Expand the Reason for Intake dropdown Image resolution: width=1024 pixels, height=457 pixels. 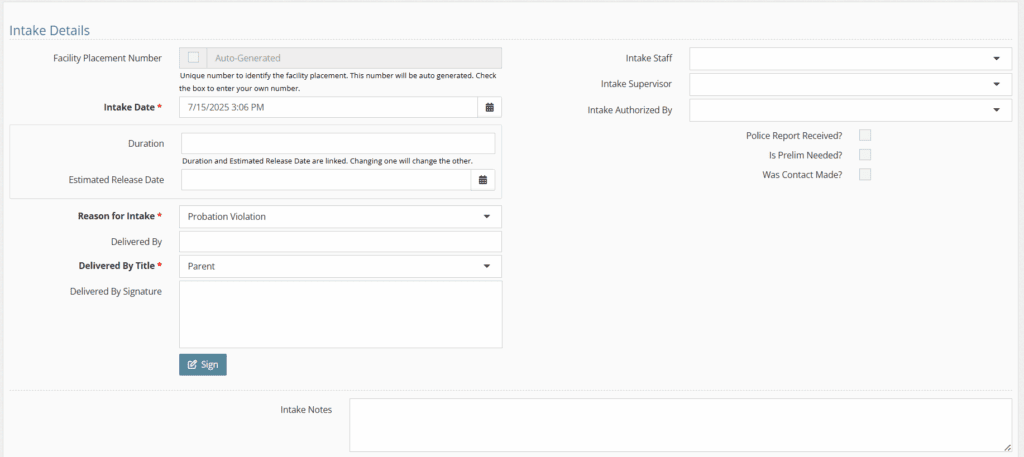pyautogui.click(x=340, y=217)
